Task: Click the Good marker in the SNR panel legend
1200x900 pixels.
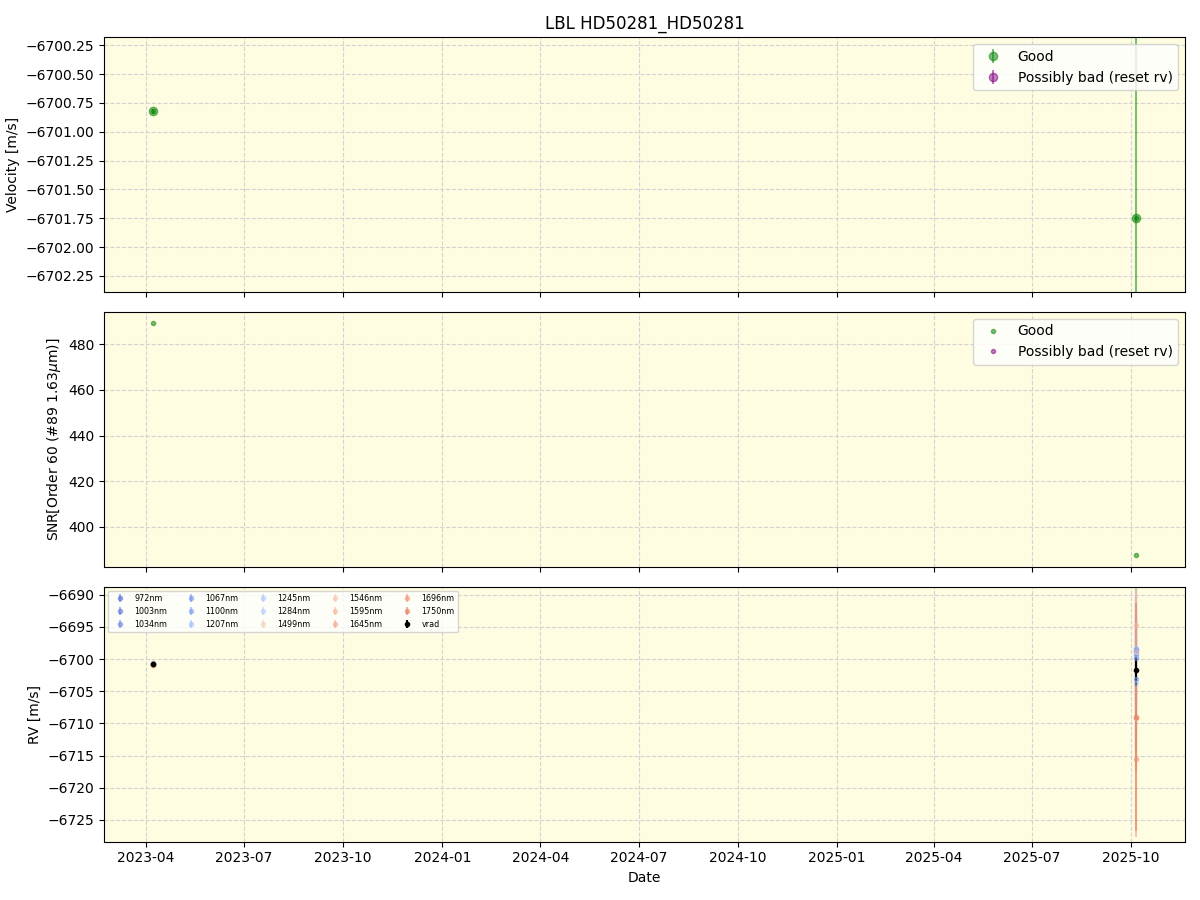Action: click(993, 331)
